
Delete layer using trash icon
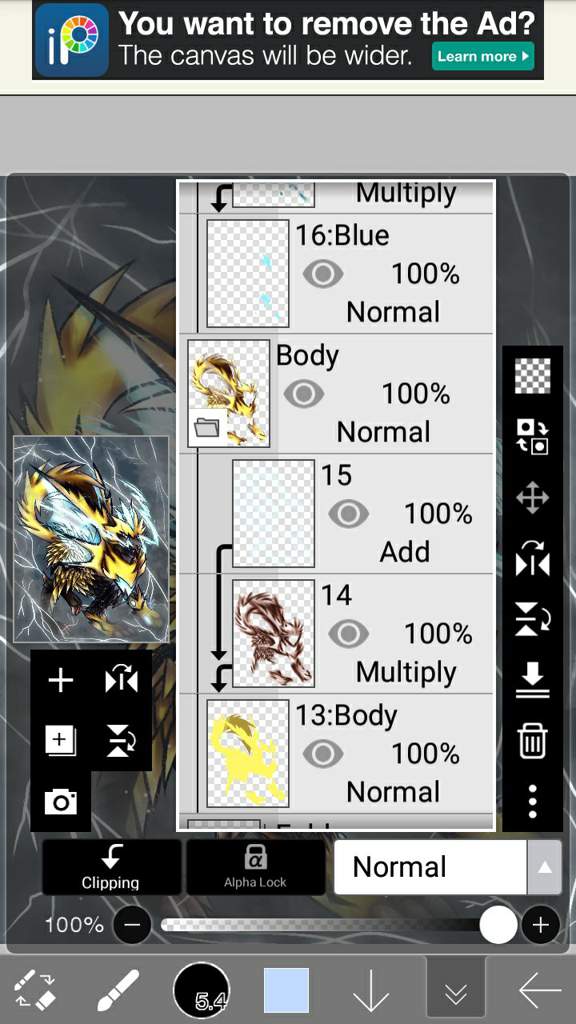click(532, 742)
